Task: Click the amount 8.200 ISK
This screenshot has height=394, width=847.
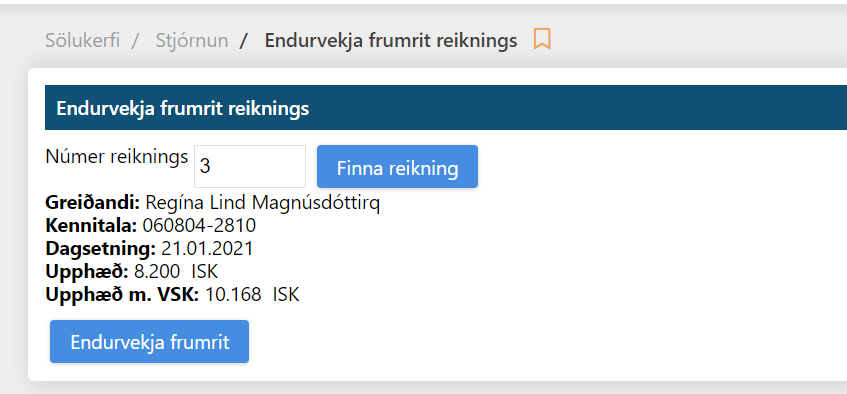Action: click(176, 271)
